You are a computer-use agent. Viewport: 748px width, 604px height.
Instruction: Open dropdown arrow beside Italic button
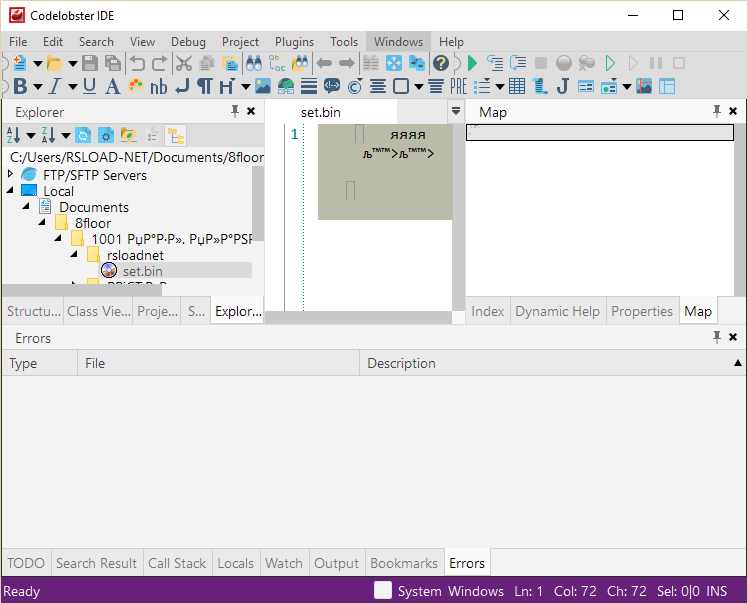tap(73, 86)
